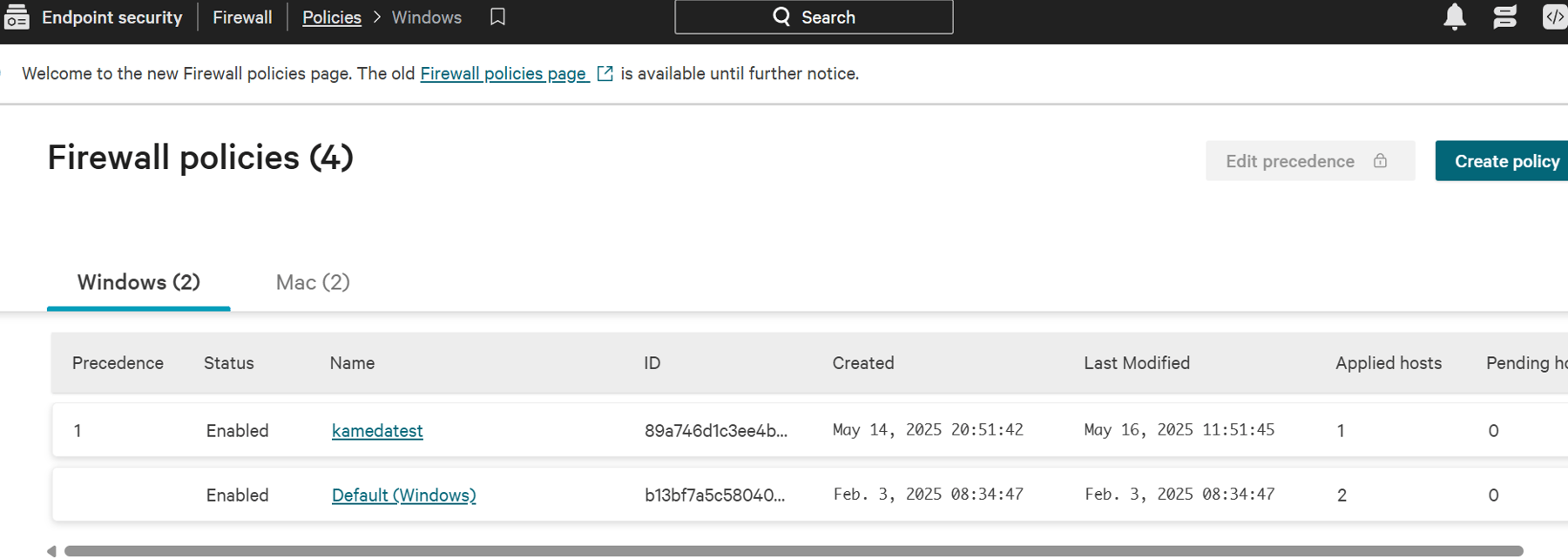Open the Default (Windows) policy
The image size is (1568, 559).
(403, 495)
